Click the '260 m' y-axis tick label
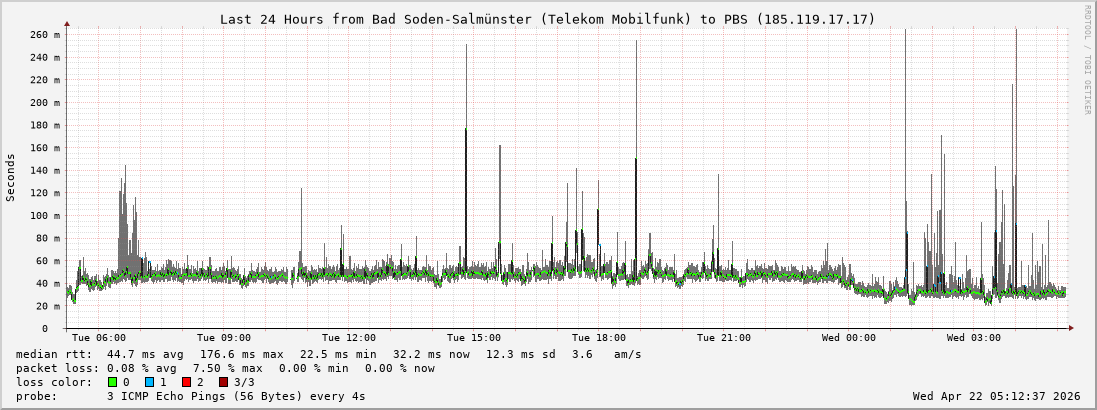The image size is (1097, 410). pyautogui.click(x=45, y=35)
